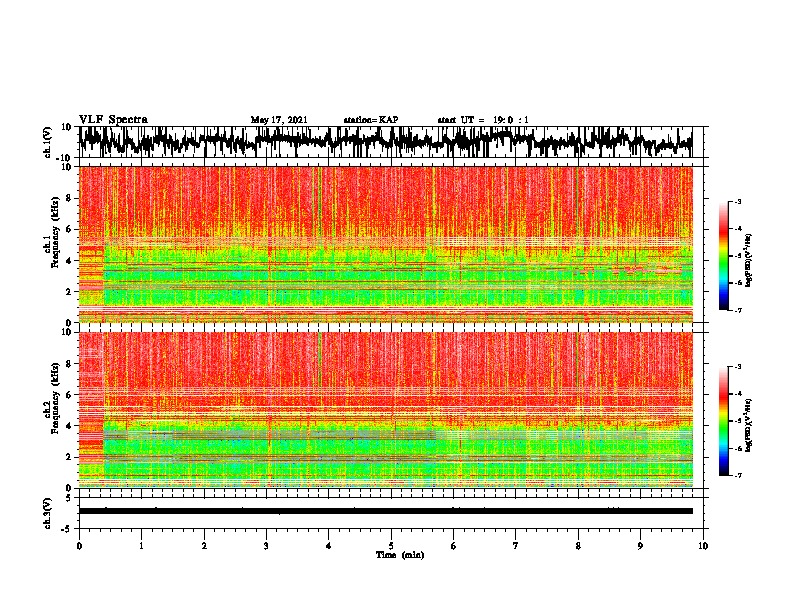Screen dimensions: 792x612
Task: Click time axis tick label "3"
Action: point(266,546)
